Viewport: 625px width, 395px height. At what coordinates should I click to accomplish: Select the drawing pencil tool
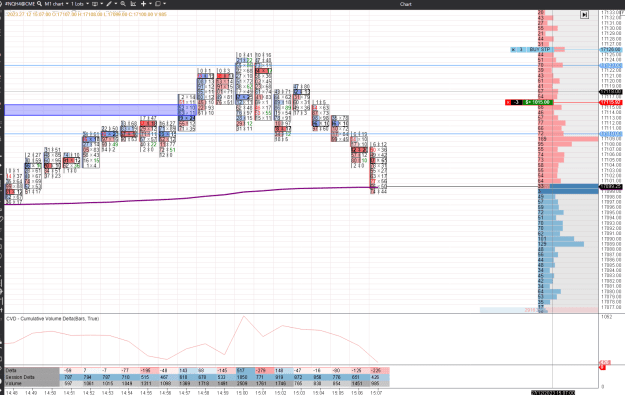pos(109,4)
